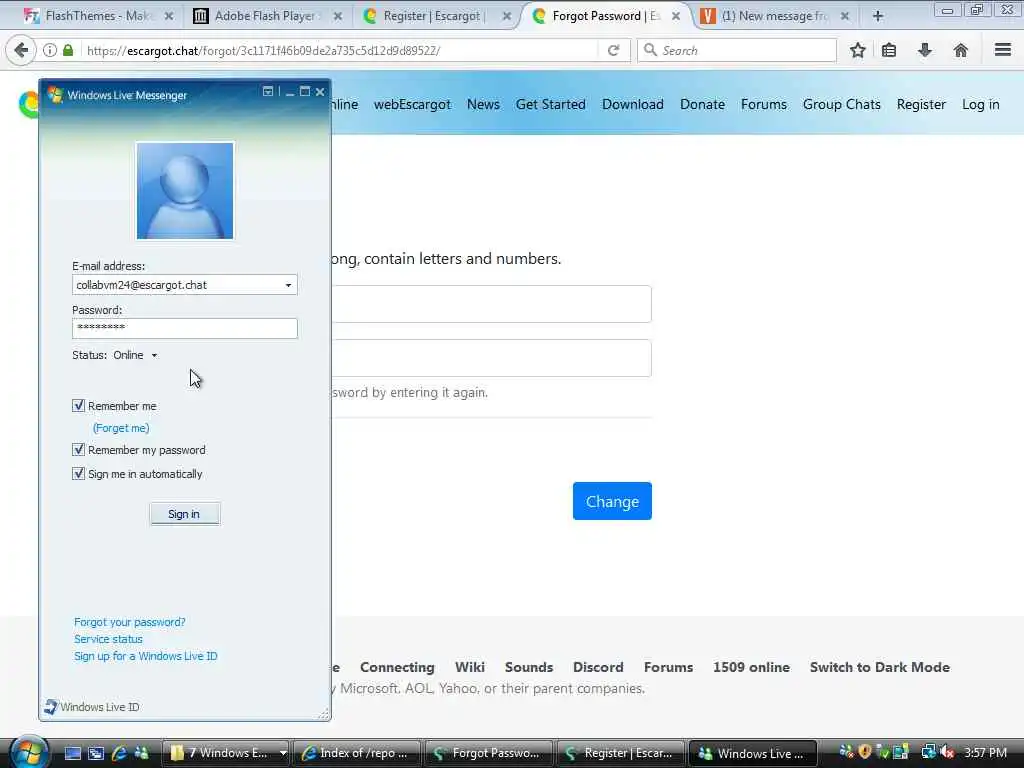Expand Windows Explorer taskbar group arrow
1024x768 pixels.
pos(283,753)
